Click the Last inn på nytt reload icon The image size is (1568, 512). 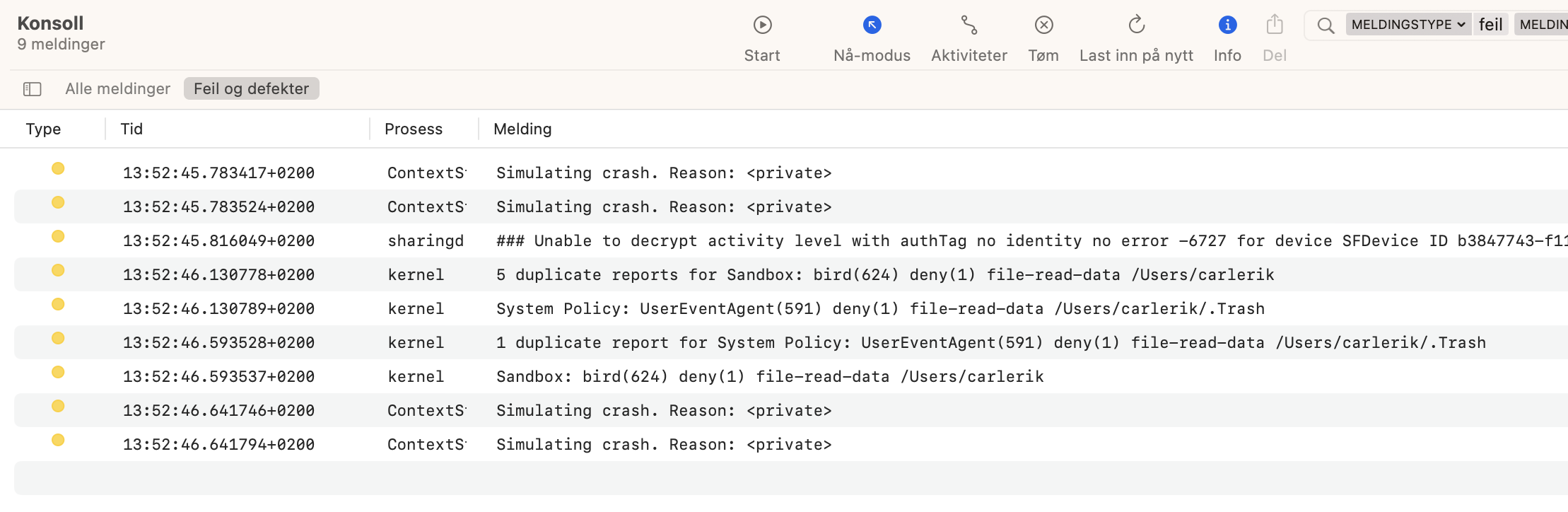(1136, 25)
